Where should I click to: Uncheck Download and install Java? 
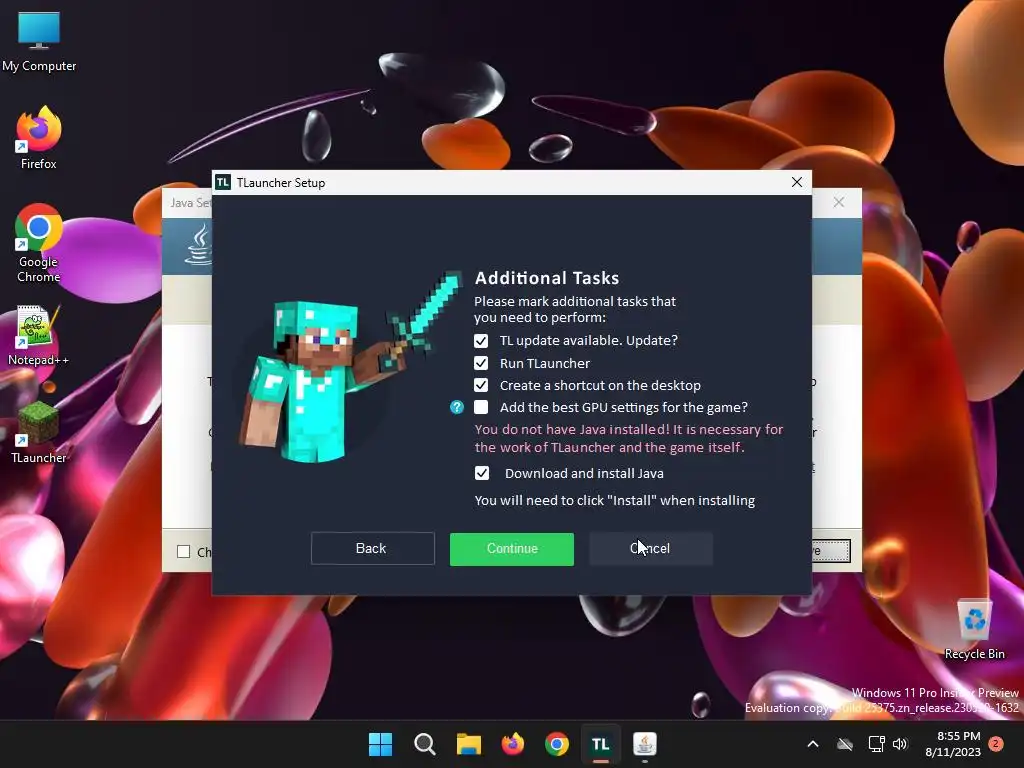pyautogui.click(x=482, y=473)
